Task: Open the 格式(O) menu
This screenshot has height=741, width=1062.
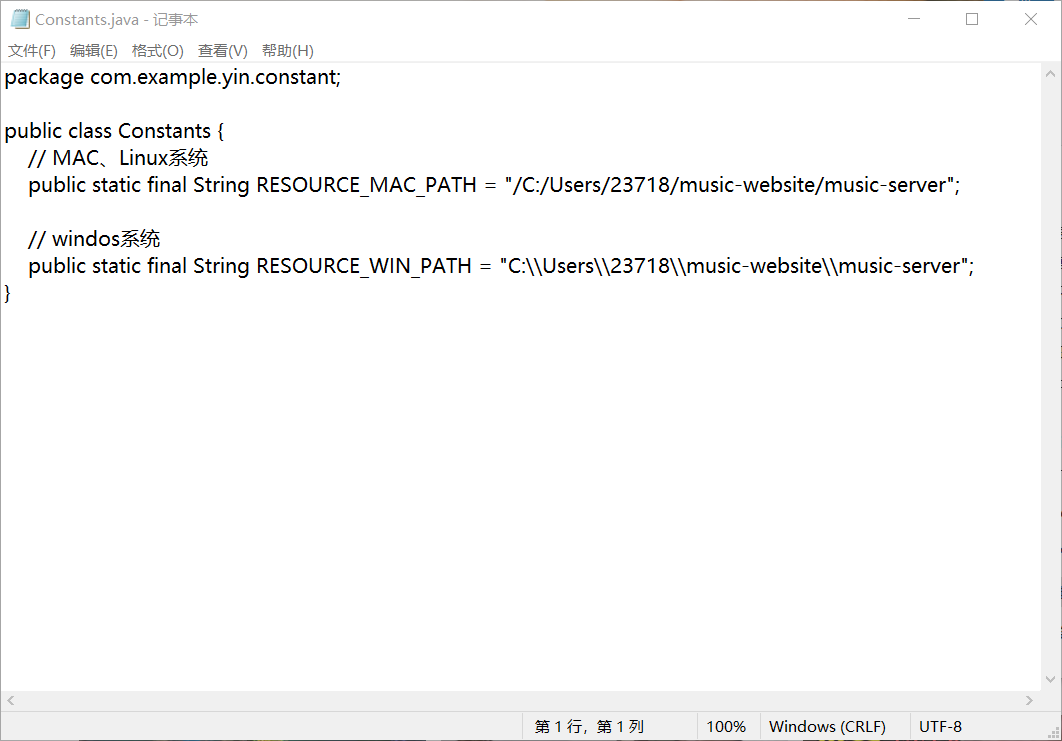Action: (x=157, y=51)
